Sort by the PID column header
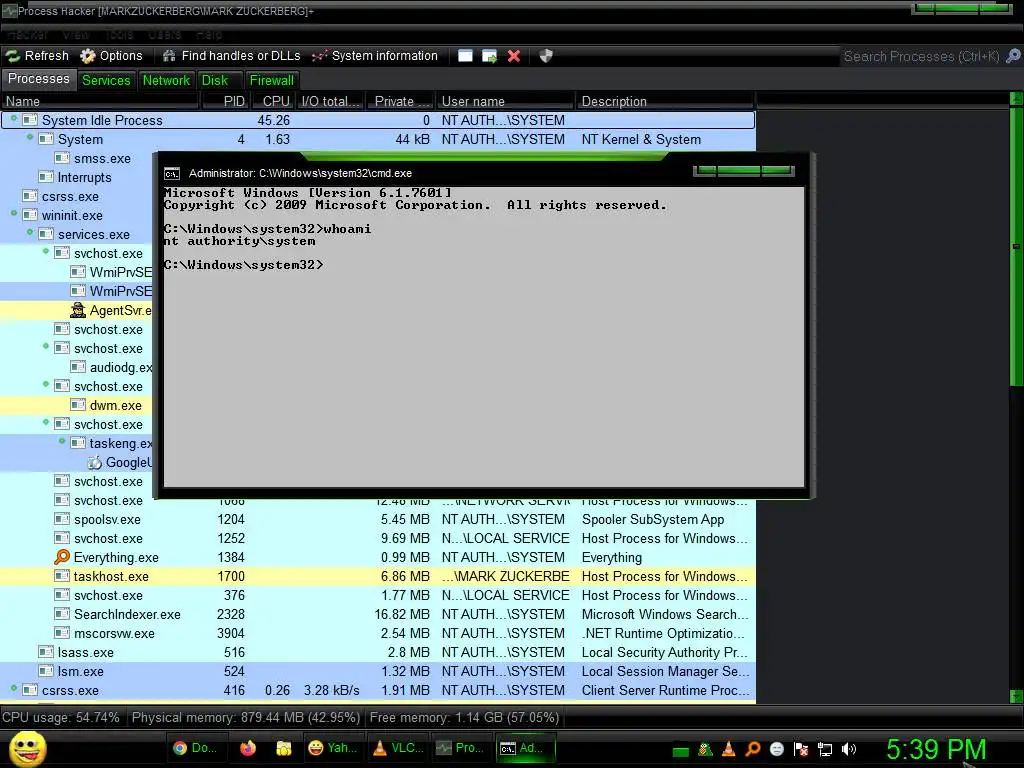Image resolution: width=1024 pixels, height=768 pixels. pos(225,101)
